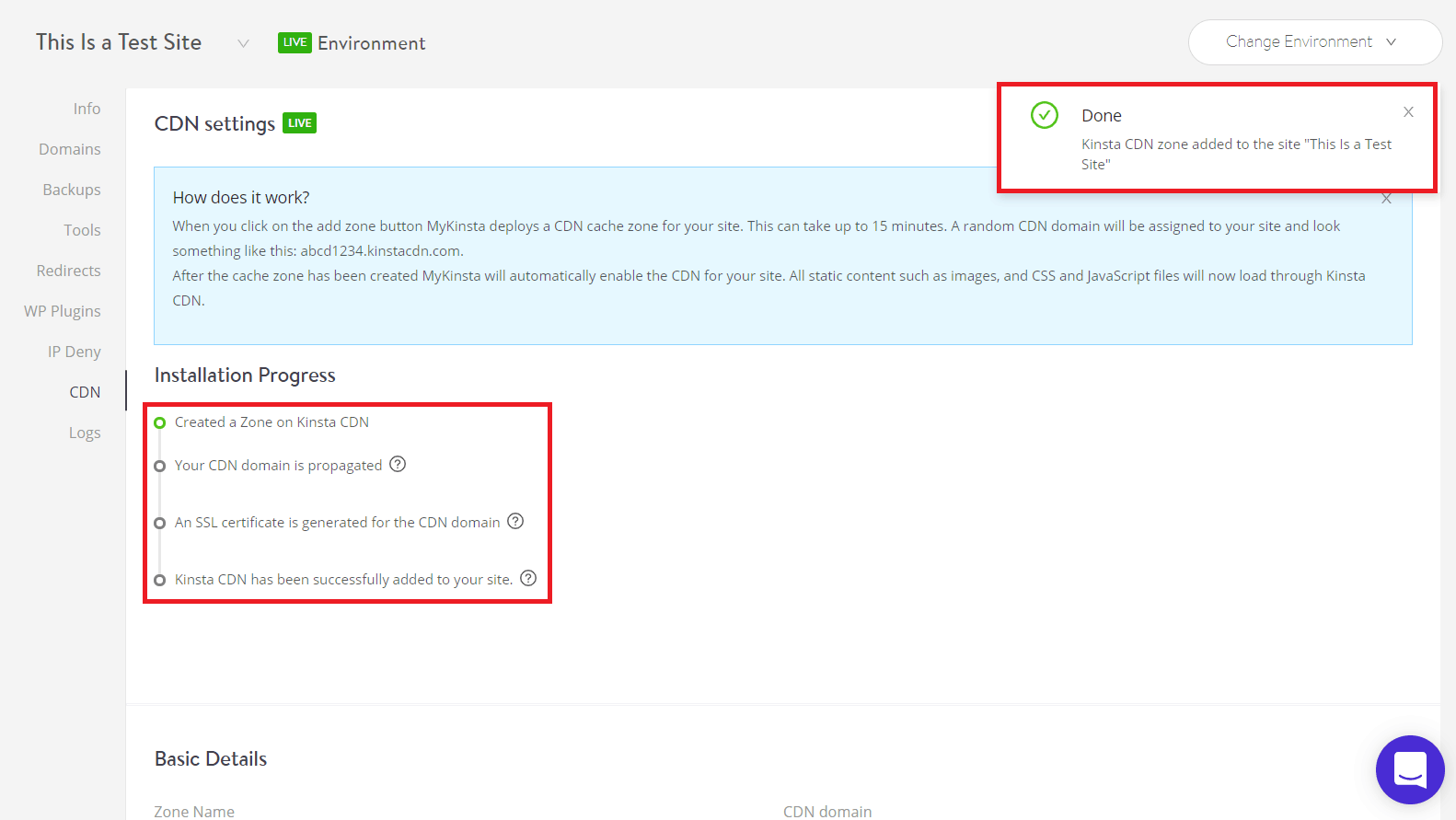Open WP Plugins in sidebar
This screenshot has width=1456, height=820.
pyautogui.click(x=63, y=311)
